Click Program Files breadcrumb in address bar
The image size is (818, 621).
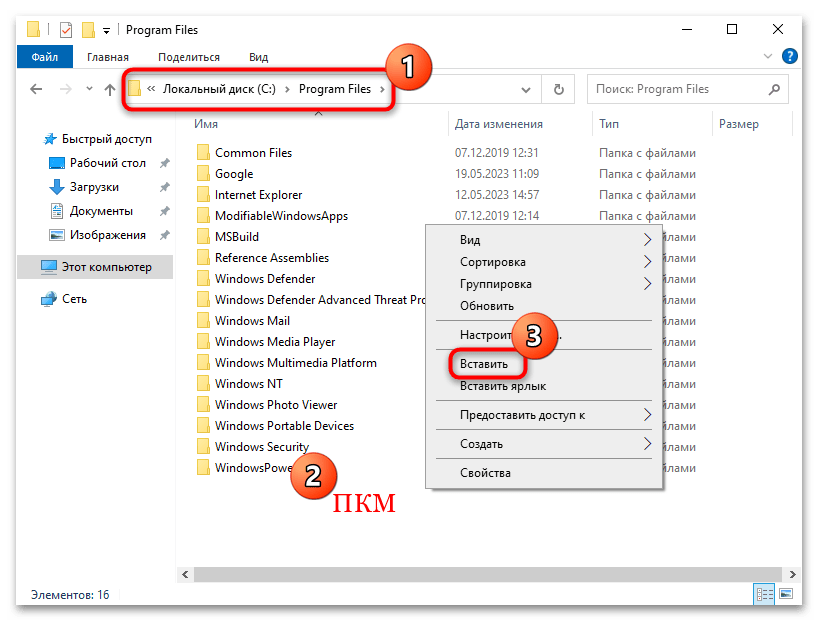point(335,89)
